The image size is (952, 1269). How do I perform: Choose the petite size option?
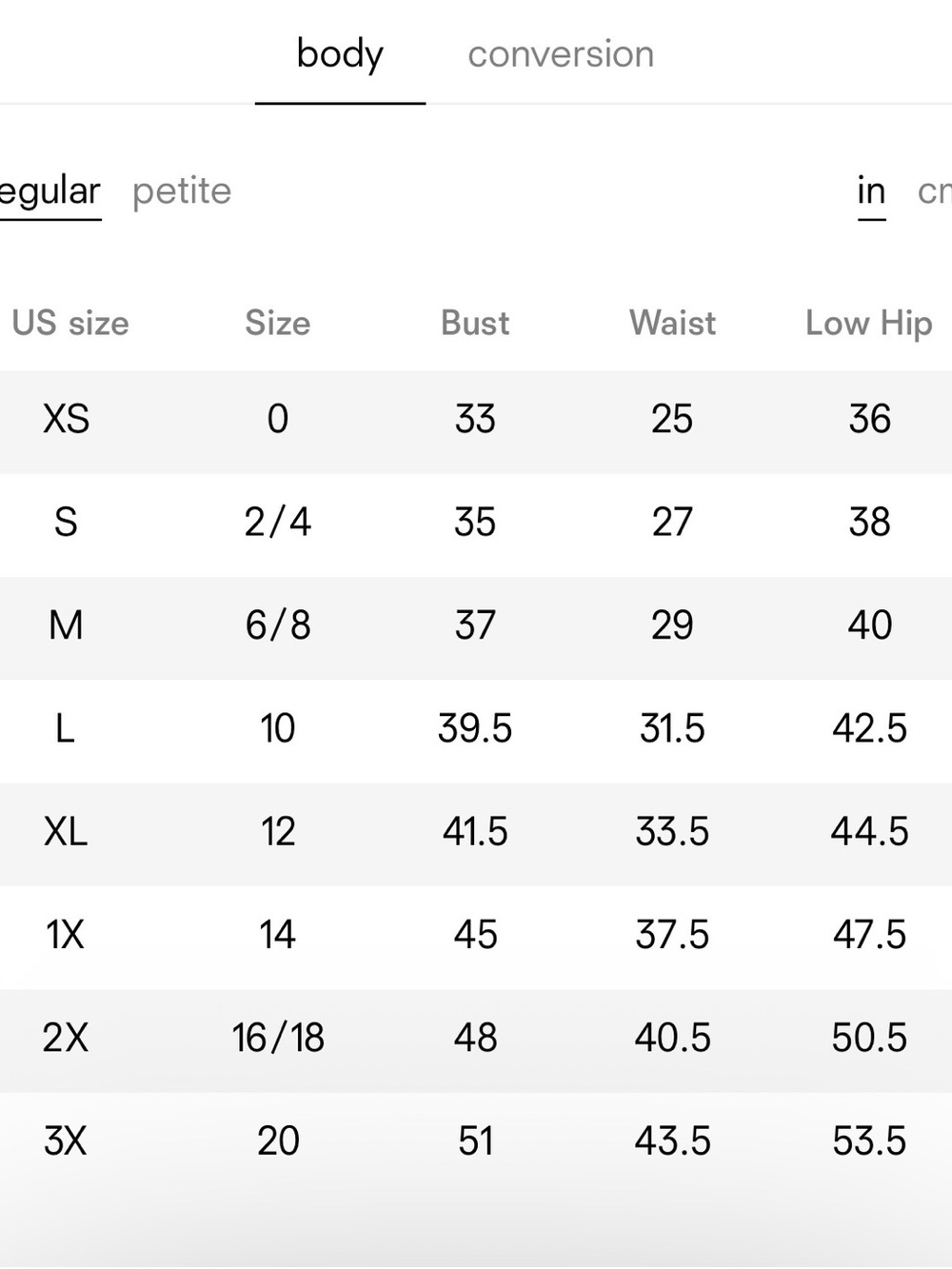pyautogui.click(x=182, y=191)
